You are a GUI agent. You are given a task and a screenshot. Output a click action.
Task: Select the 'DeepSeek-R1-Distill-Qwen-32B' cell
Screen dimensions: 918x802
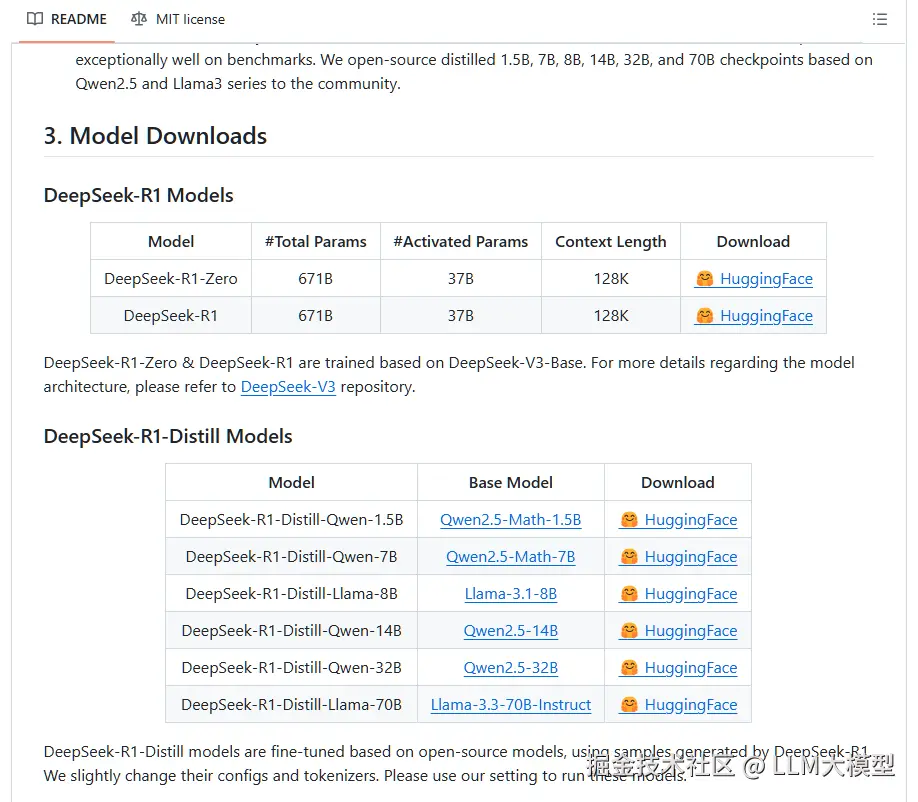pos(292,667)
